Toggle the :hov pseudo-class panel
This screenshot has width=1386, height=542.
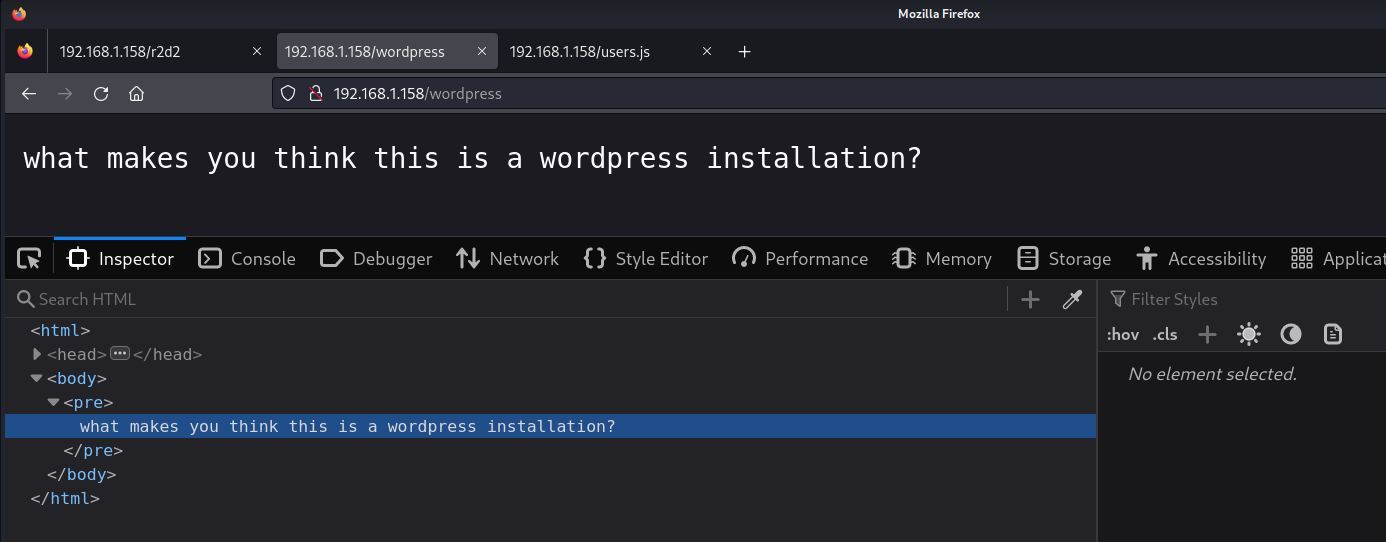[x=1123, y=334]
